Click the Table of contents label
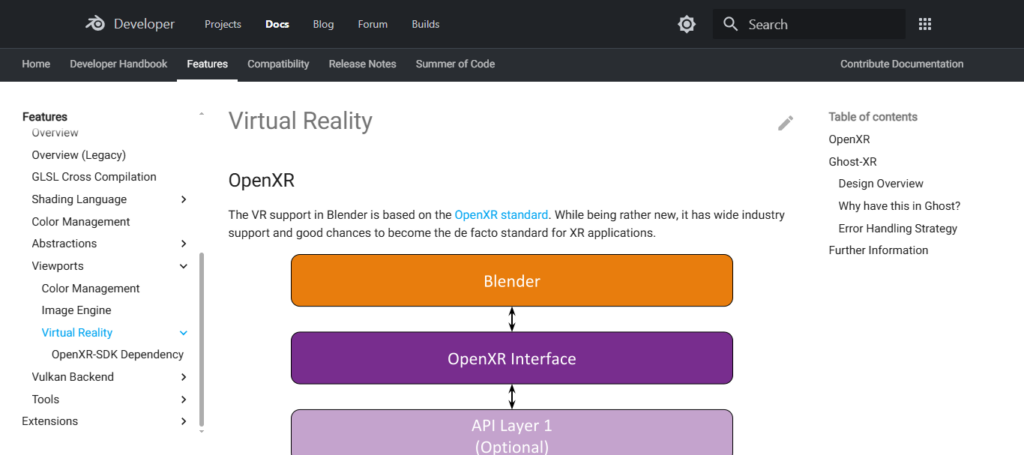Image resolution: width=1024 pixels, height=455 pixels. (873, 117)
